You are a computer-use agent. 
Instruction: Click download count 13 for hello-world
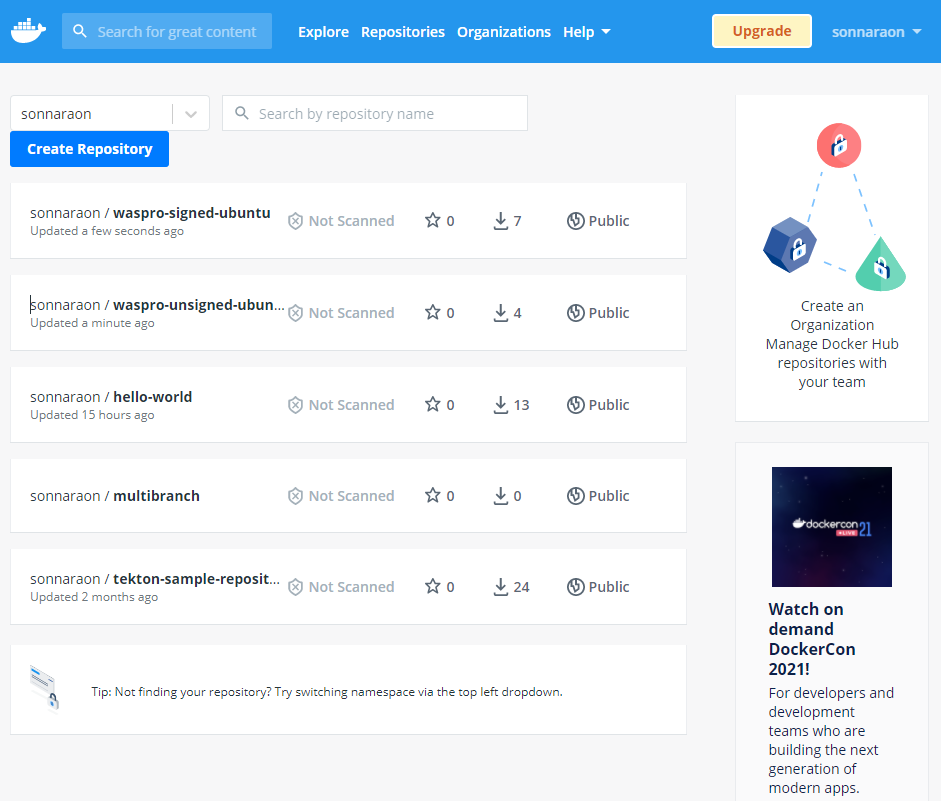coord(522,404)
